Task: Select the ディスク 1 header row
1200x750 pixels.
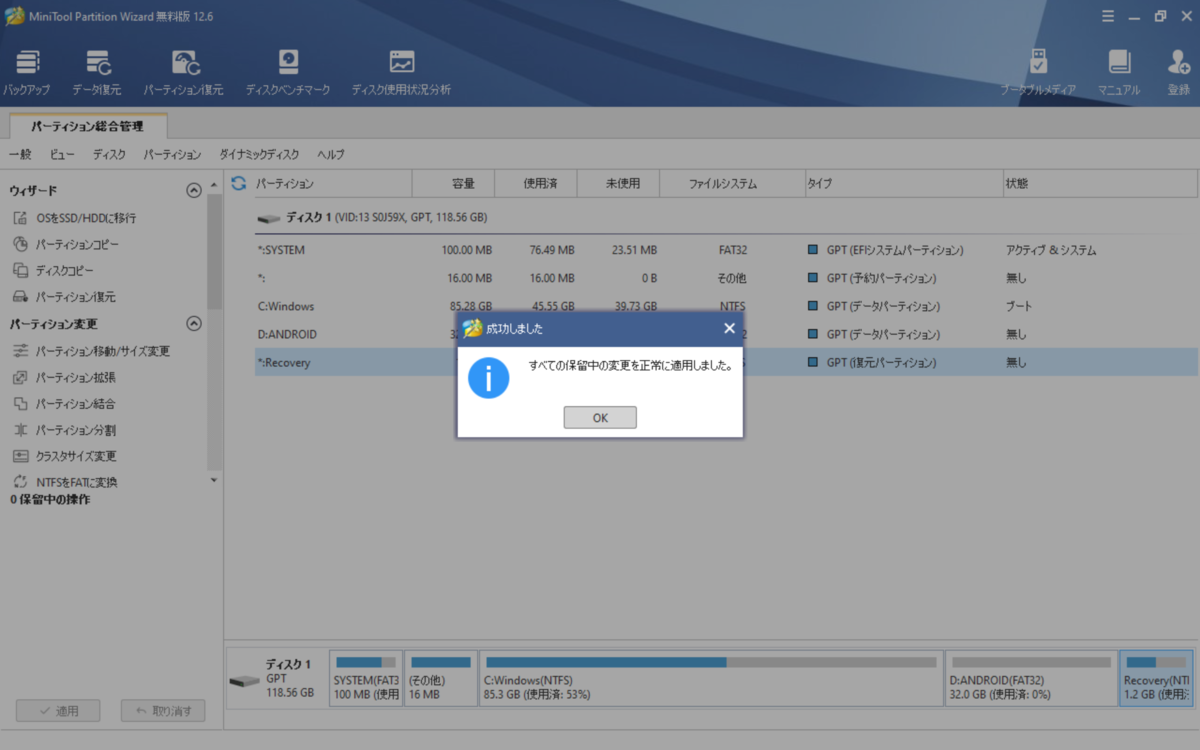Action: (x=725, y=217)
